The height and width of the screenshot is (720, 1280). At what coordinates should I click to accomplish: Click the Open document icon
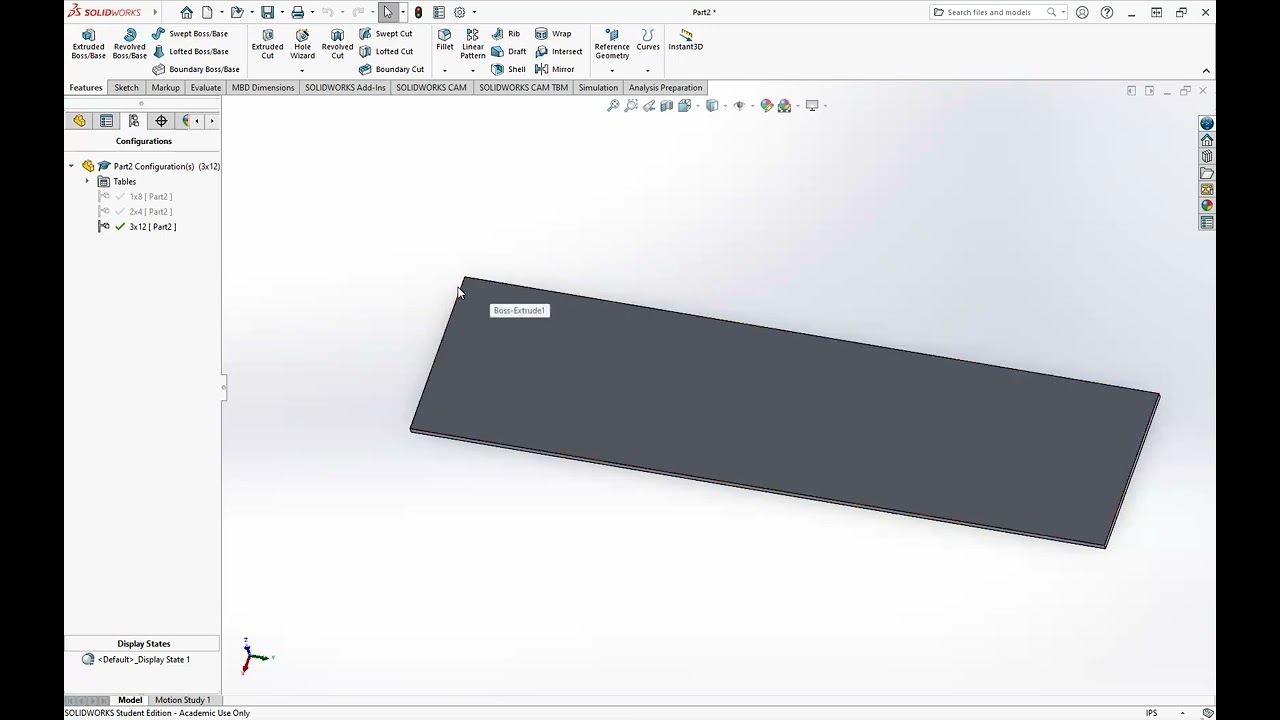(237, 12)
